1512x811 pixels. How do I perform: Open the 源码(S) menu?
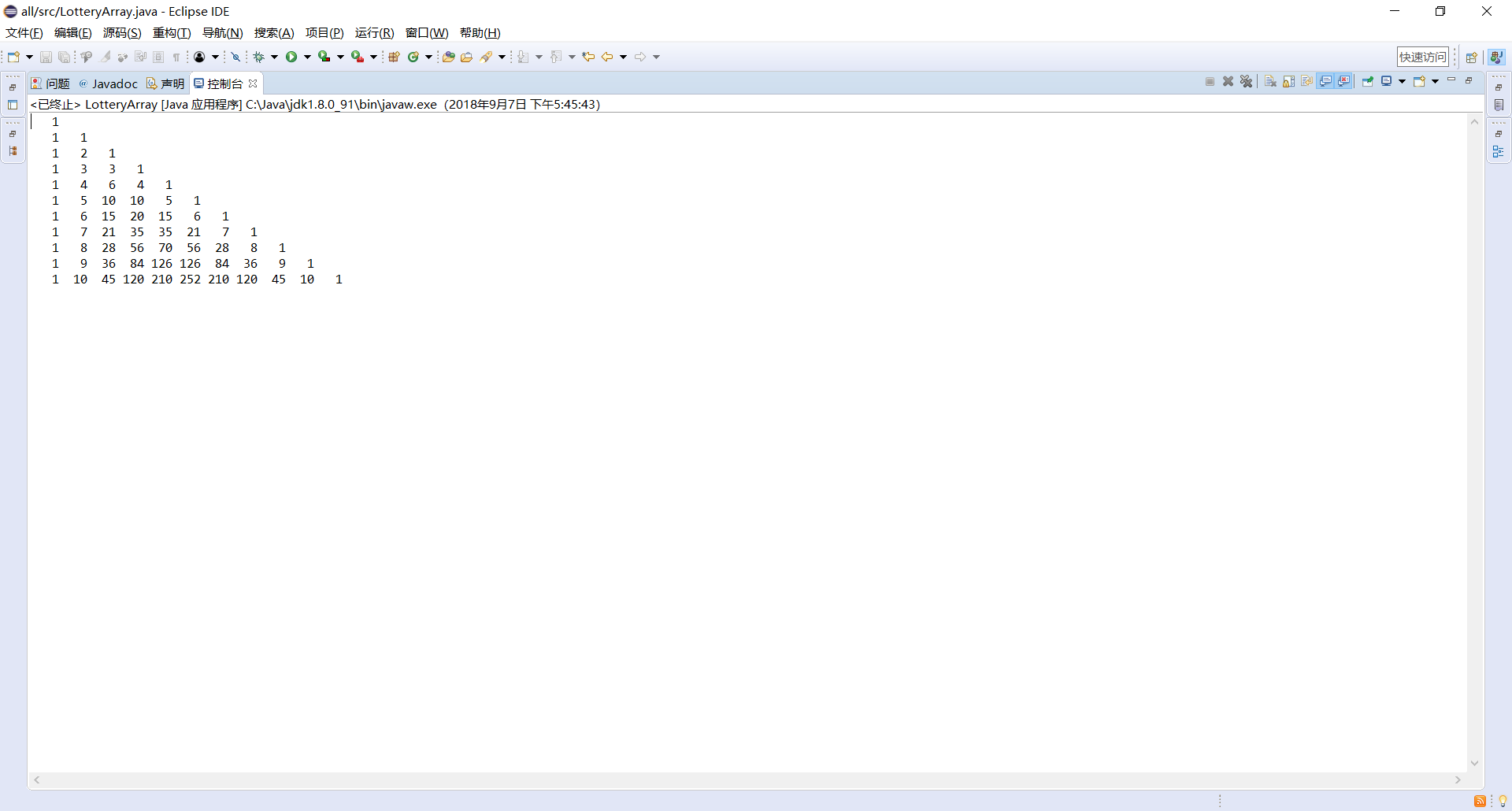(122, 33)
